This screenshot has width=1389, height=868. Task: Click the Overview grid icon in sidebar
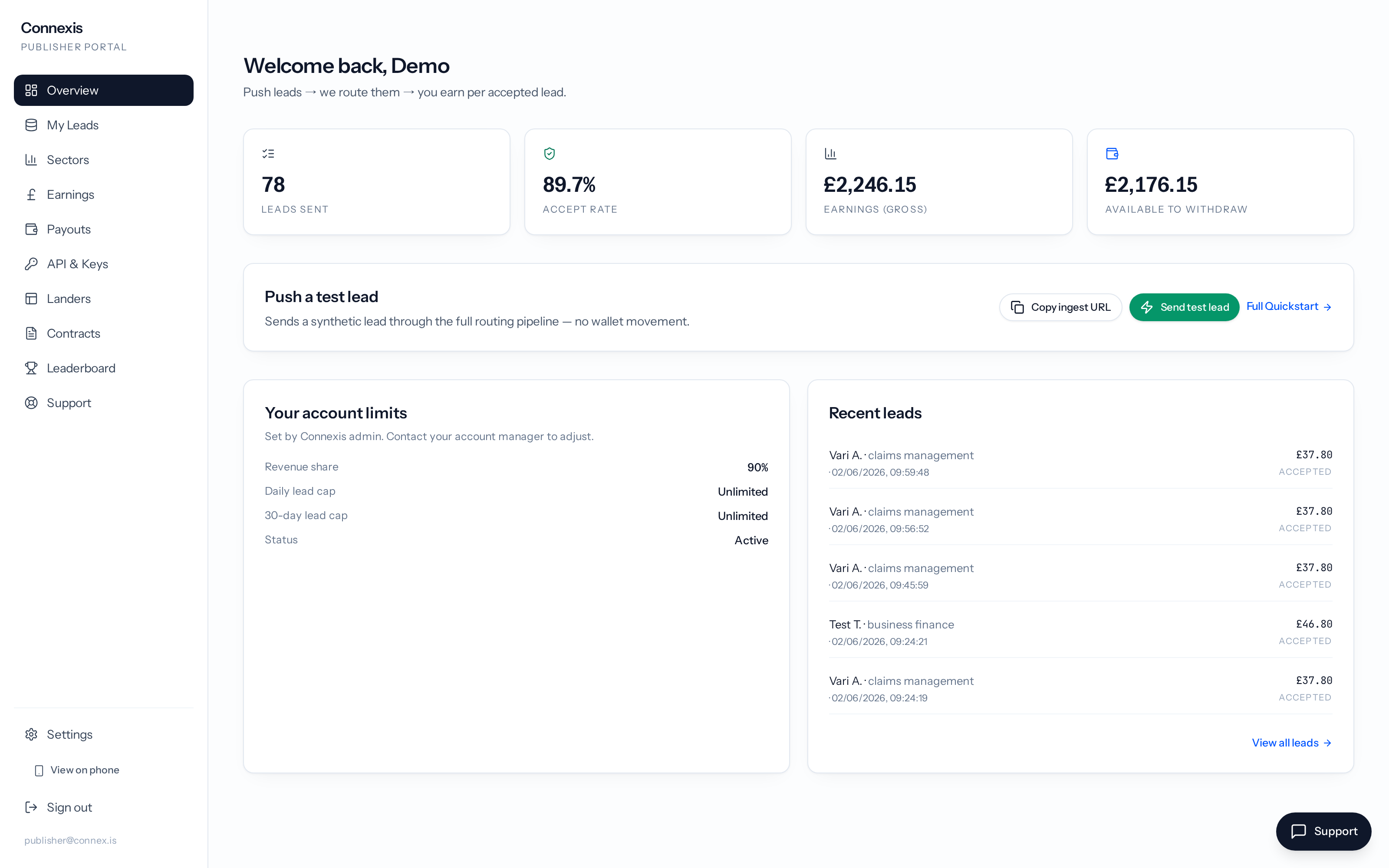click(x=31, y=90)
